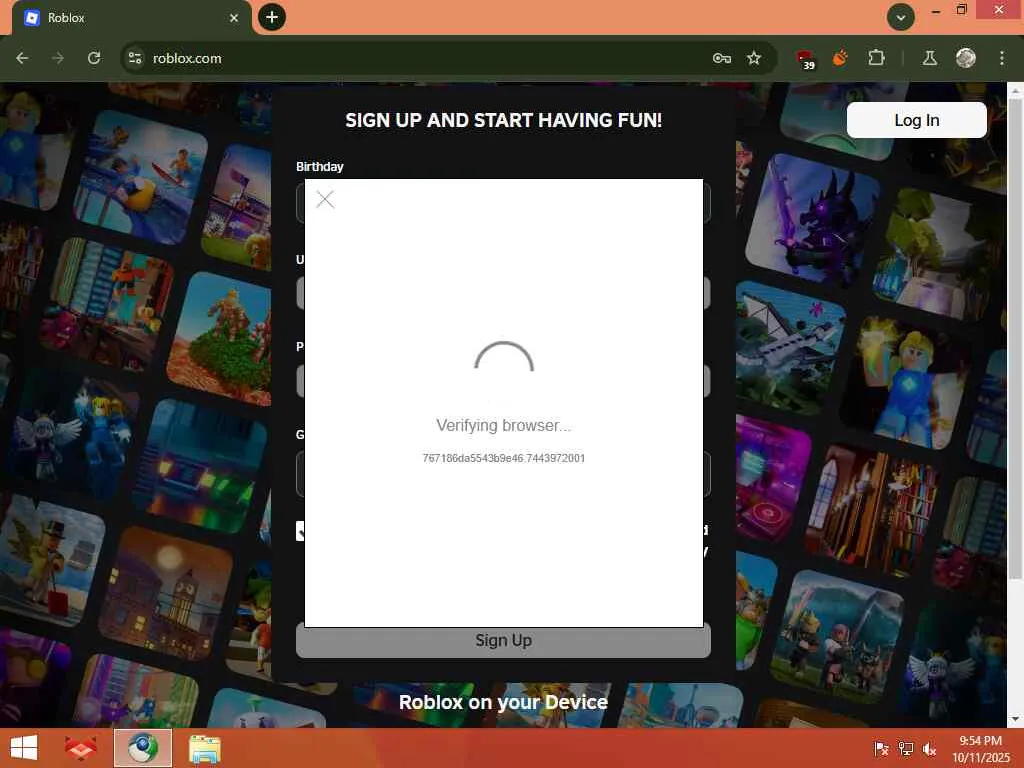Open the Chrome three-dot menu
1024x768 pixels.
1002,58
